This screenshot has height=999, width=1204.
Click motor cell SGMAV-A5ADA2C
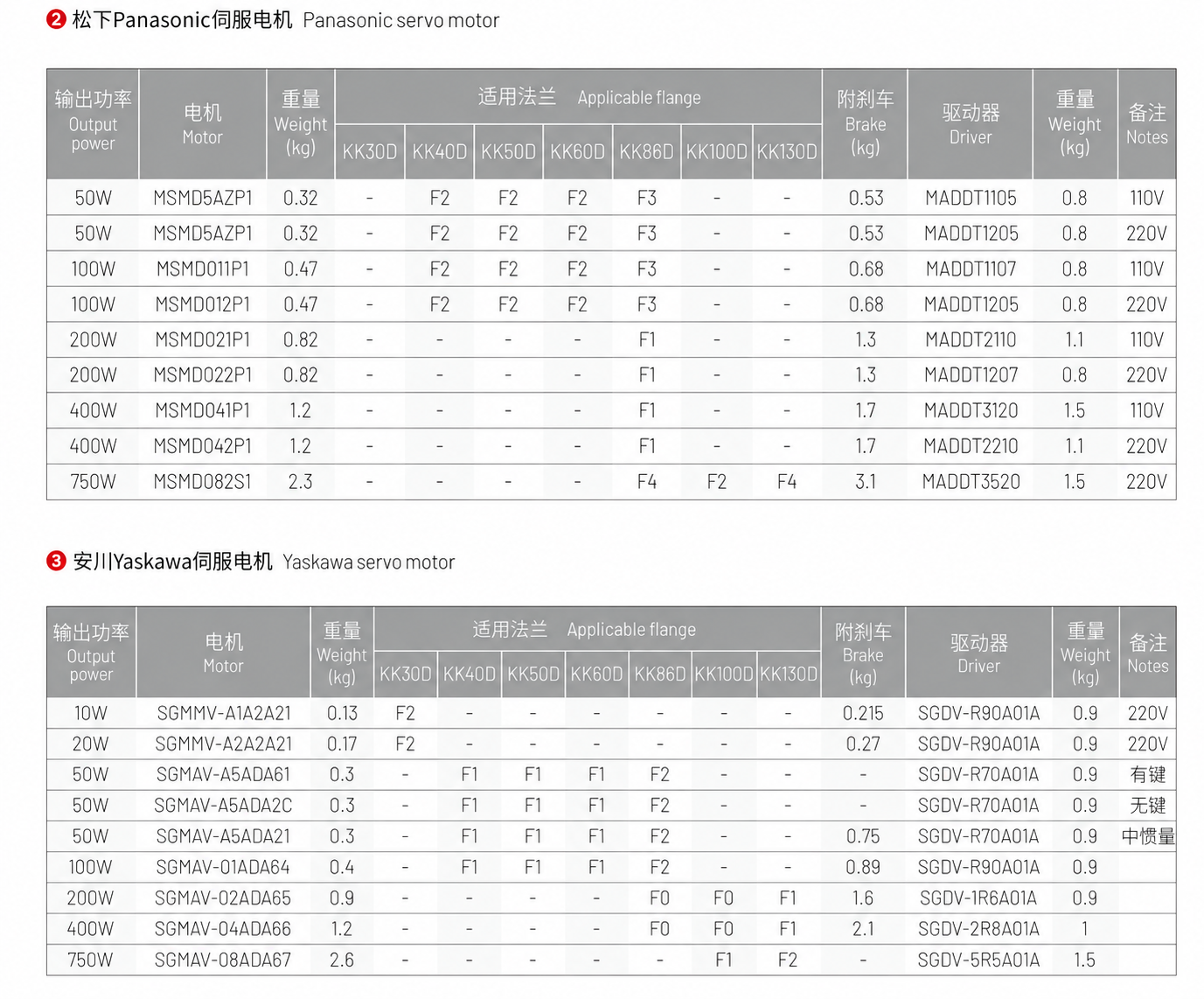[x=224, y=806]
